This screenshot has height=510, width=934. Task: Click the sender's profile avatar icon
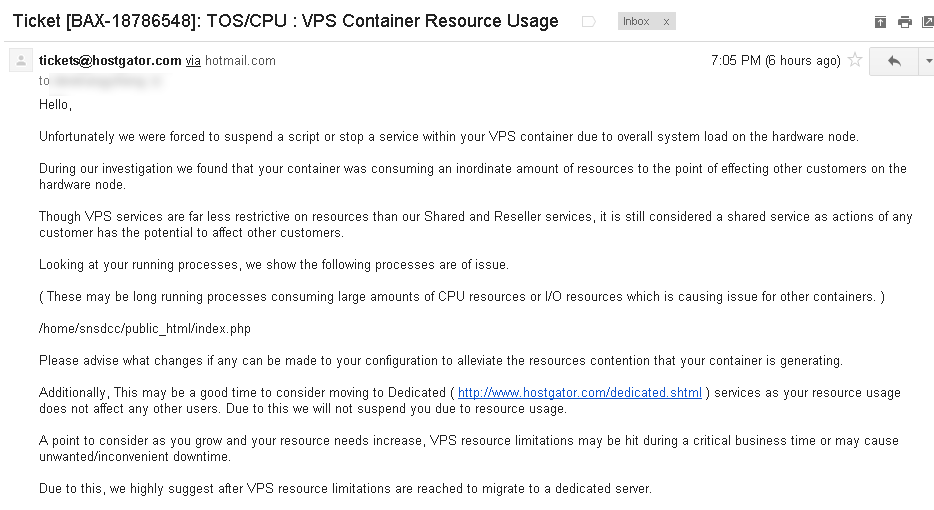pyautogui.click(x=21, y=60)
